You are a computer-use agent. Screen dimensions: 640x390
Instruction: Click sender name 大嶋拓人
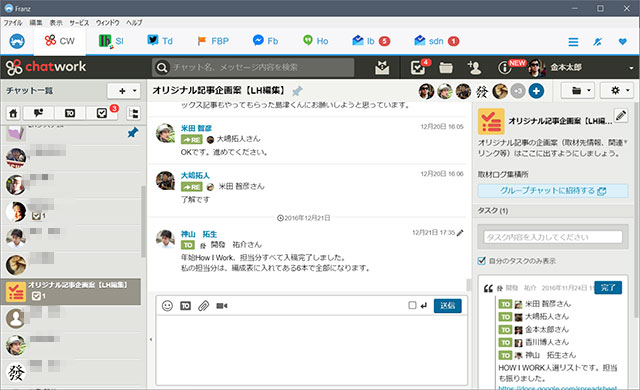click(x=195, y=175)
